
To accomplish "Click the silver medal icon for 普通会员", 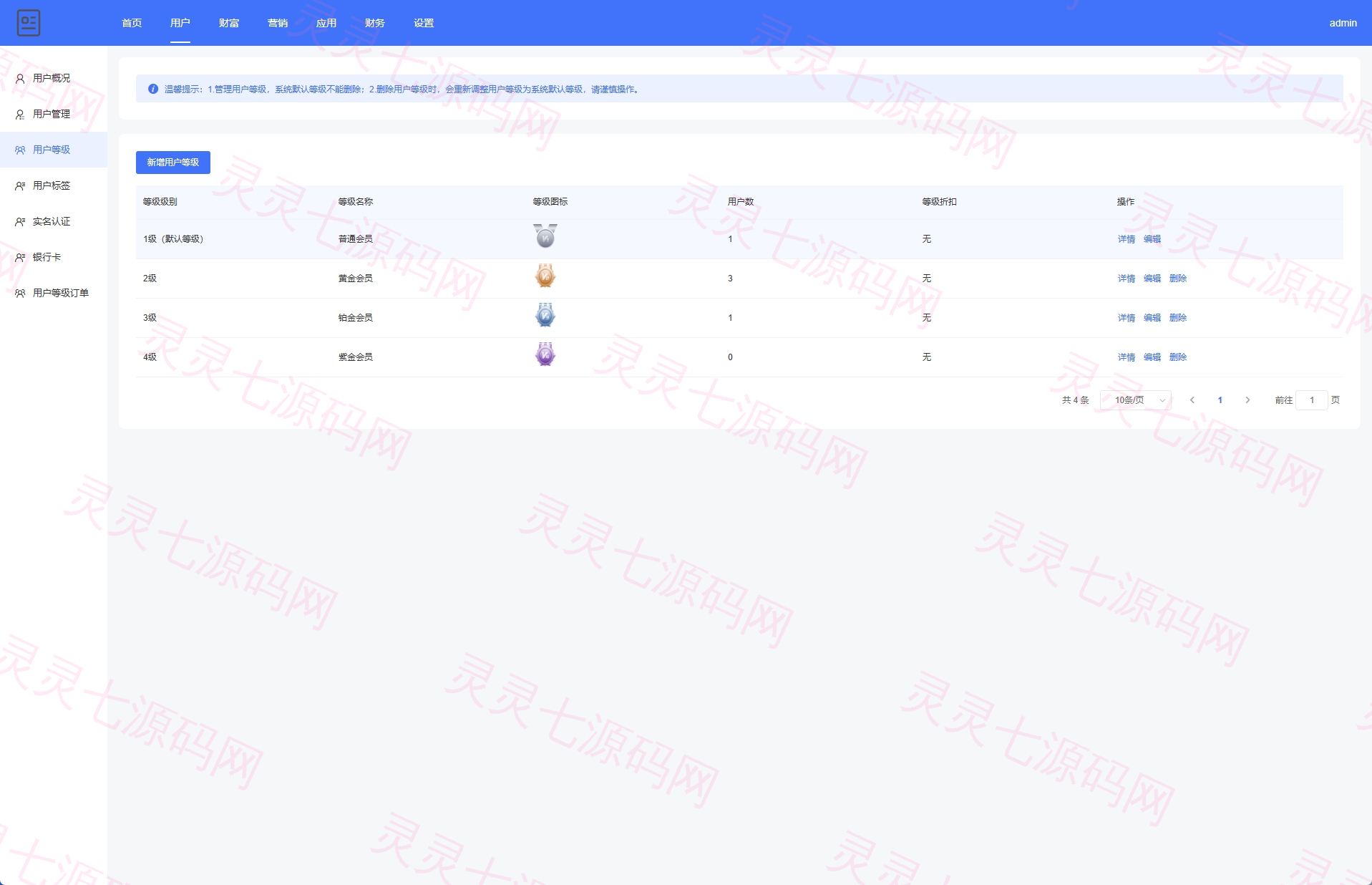I will (x=545, y=236).
